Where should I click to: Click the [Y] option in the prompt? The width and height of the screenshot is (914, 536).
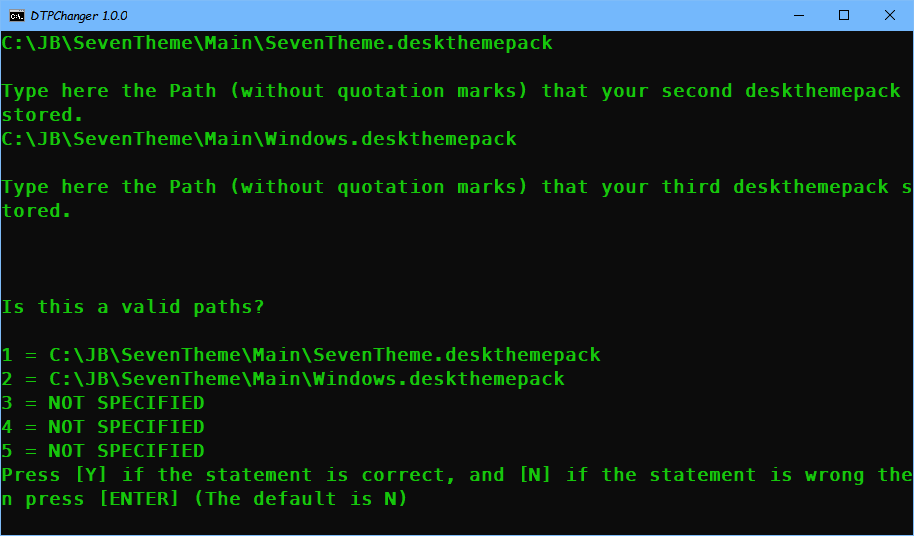[91, 474]
